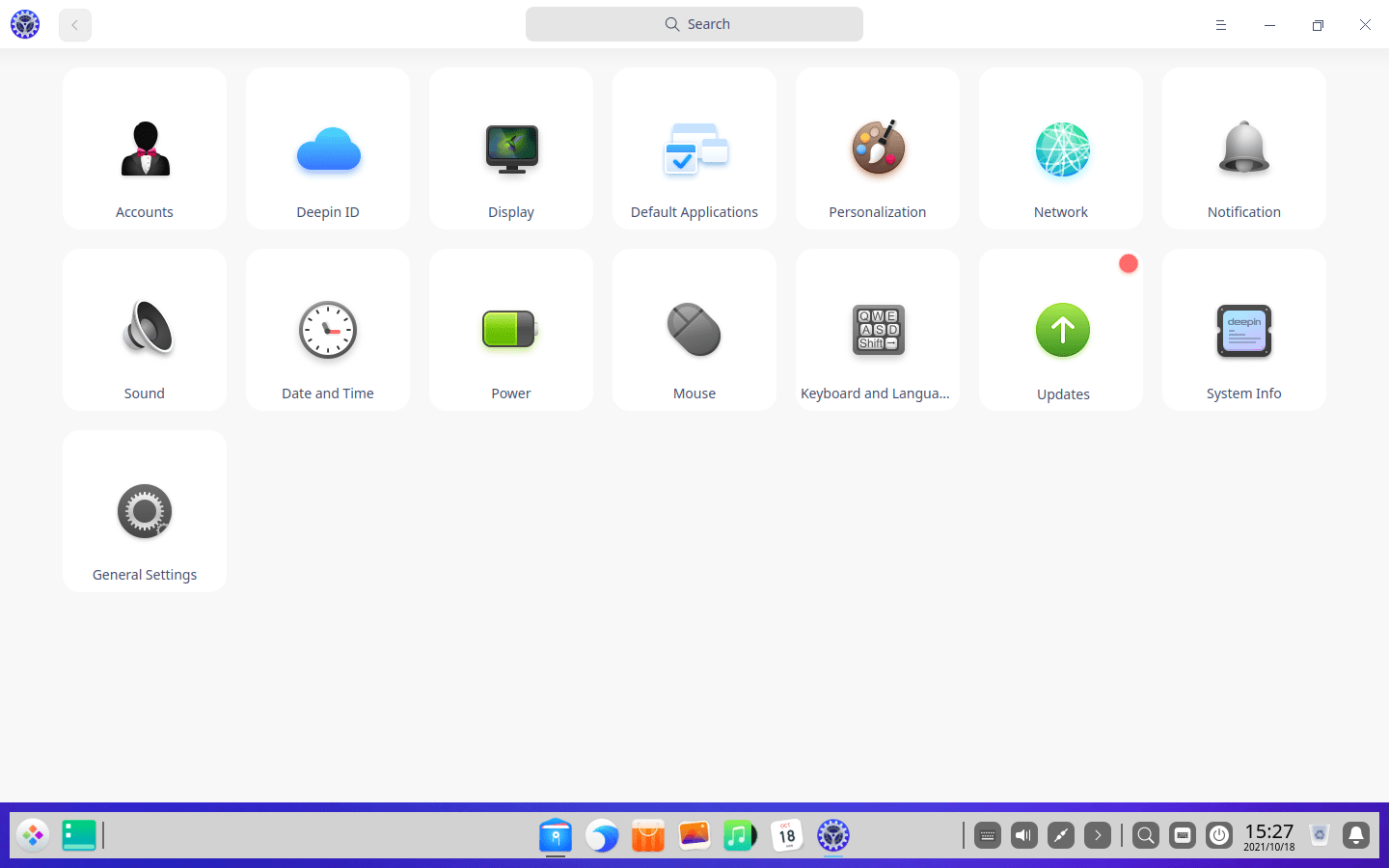1389x868 pixels.
Task: Open Network settings
Action: coord(1061,149)
